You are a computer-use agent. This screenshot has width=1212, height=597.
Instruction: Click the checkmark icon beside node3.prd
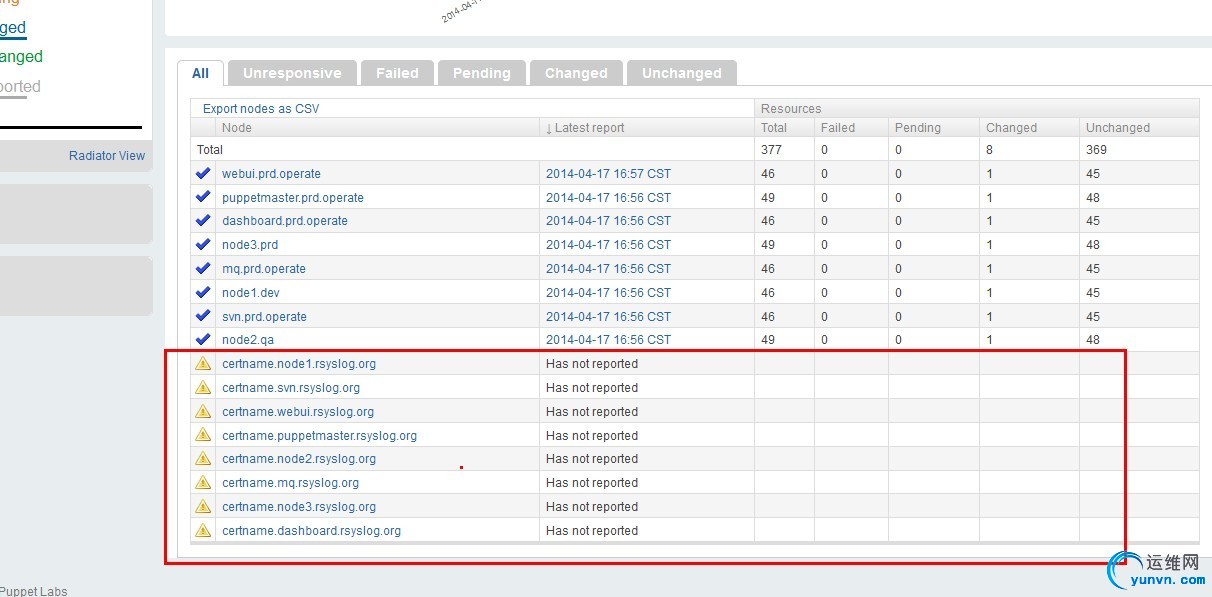[203, 244]
